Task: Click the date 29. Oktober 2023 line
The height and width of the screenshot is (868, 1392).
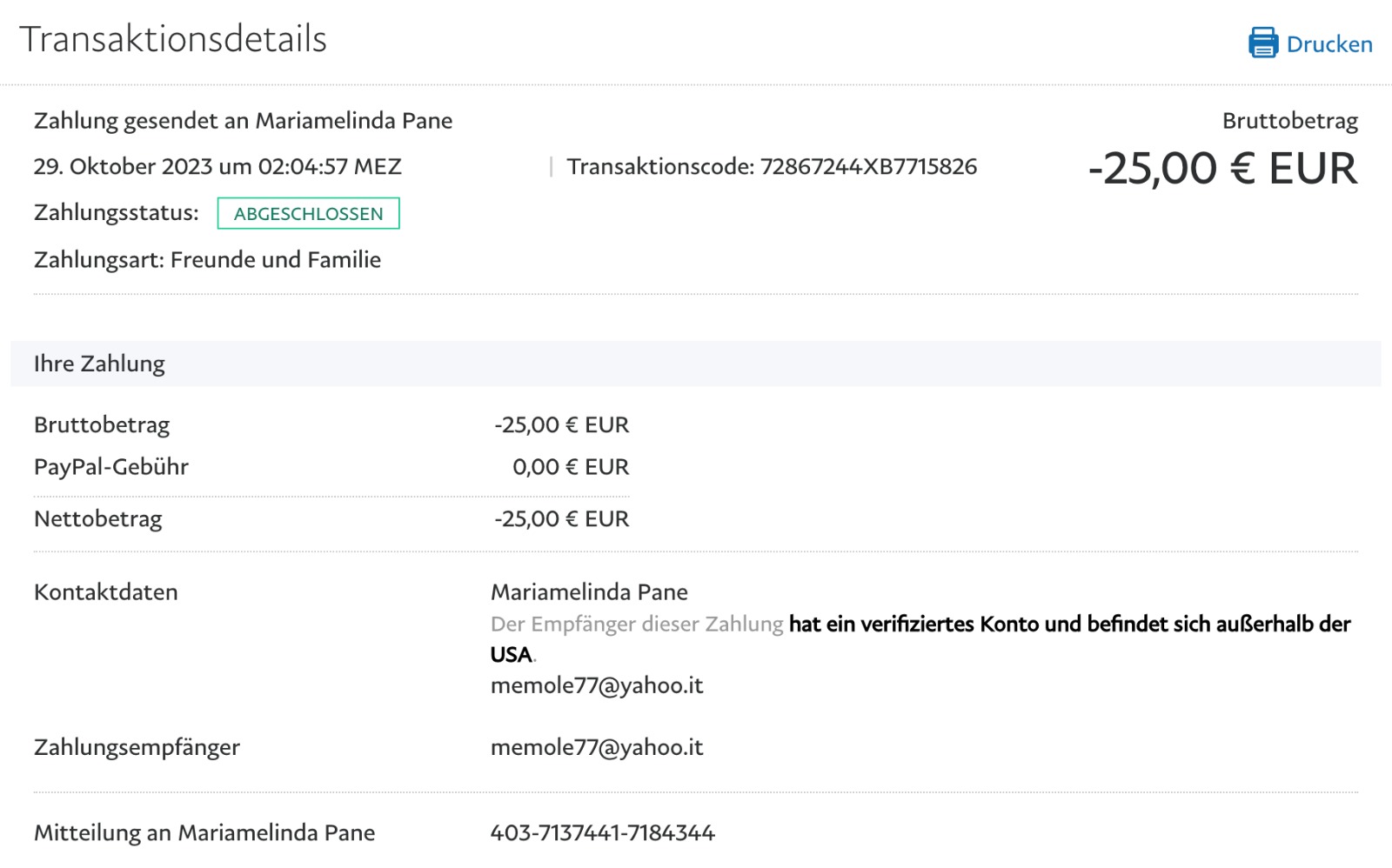Action: click(x=217, y=167)
